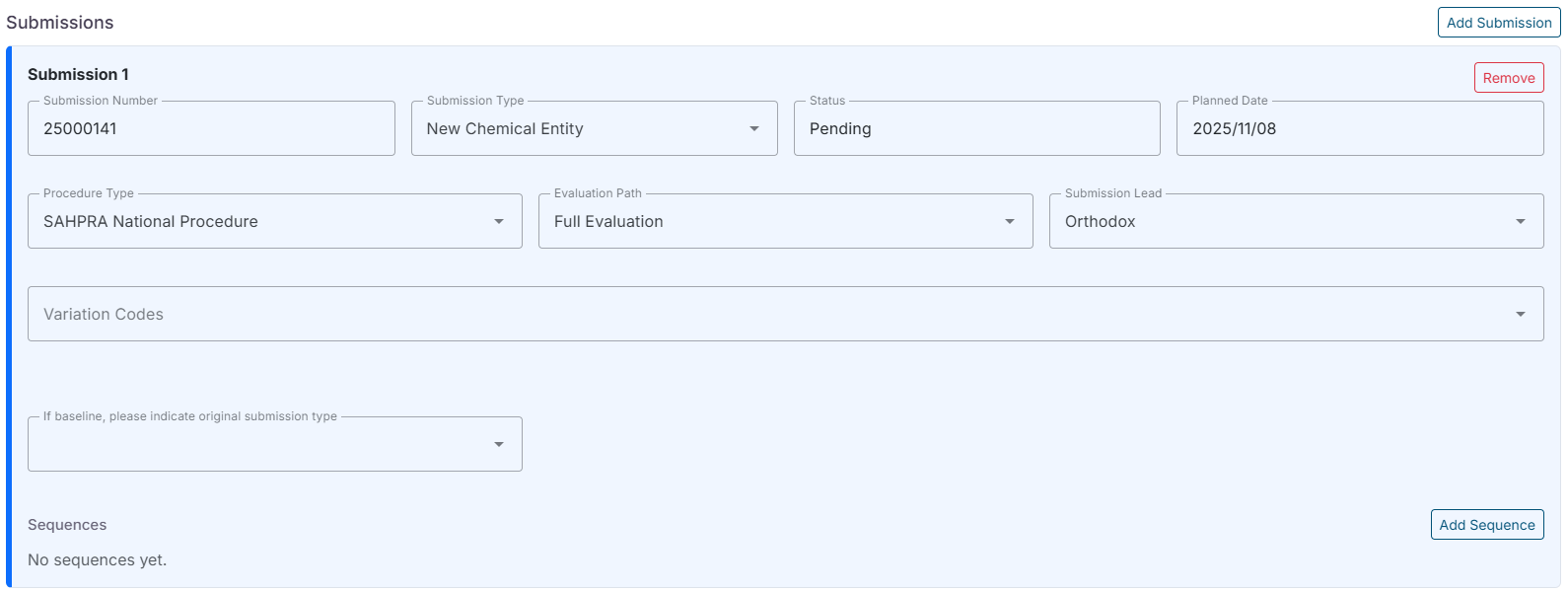Click the baseline submission type arrow icon

pos(499,445)
